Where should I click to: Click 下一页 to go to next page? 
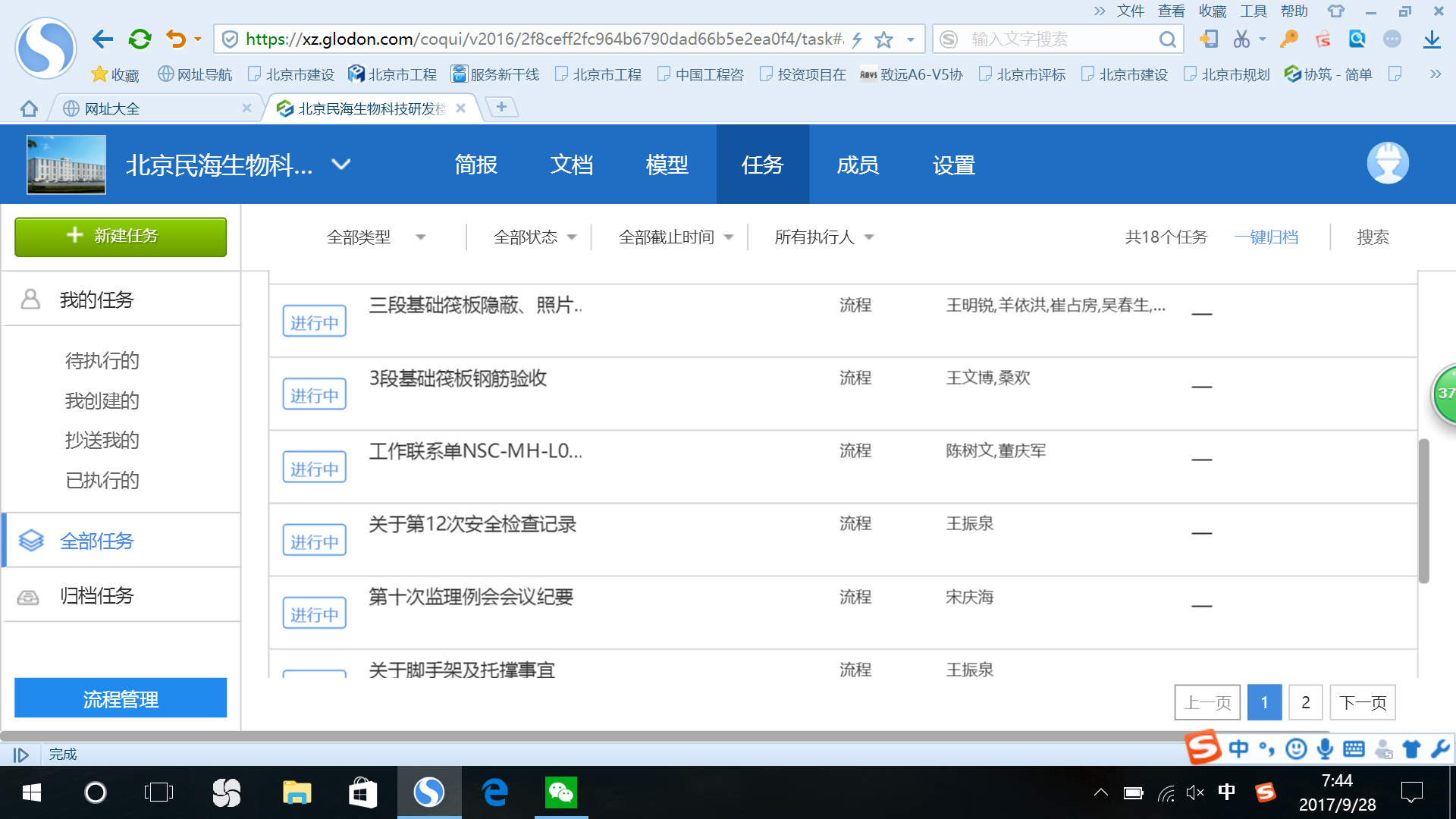click(1363, 702)
